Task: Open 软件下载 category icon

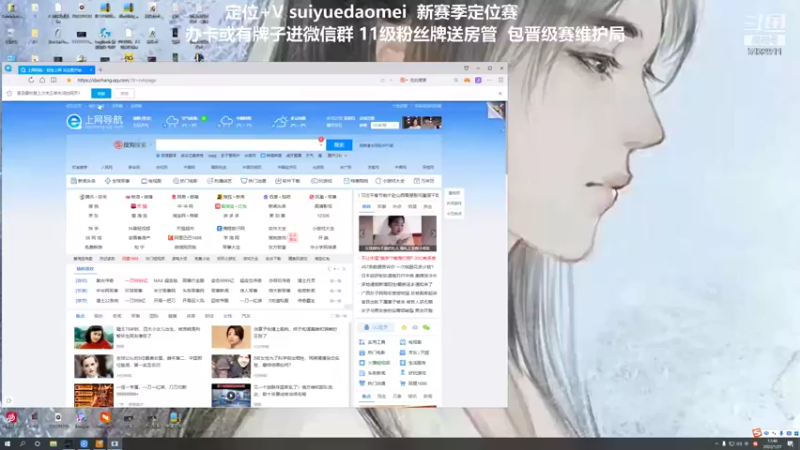Action: click(288, 181)
